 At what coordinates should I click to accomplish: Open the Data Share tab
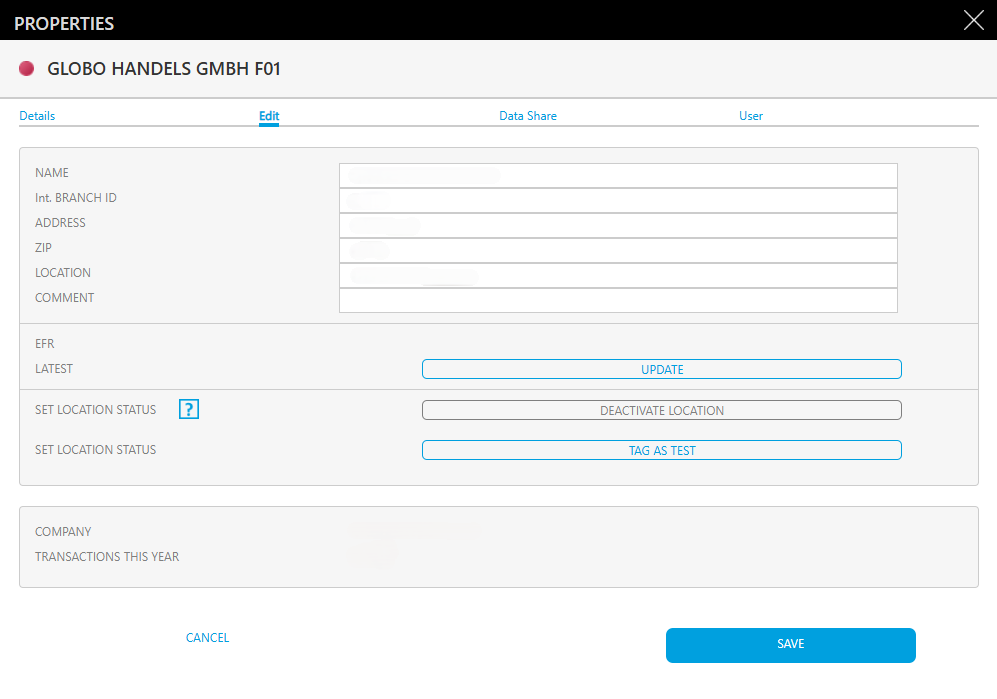pos(527,116)
